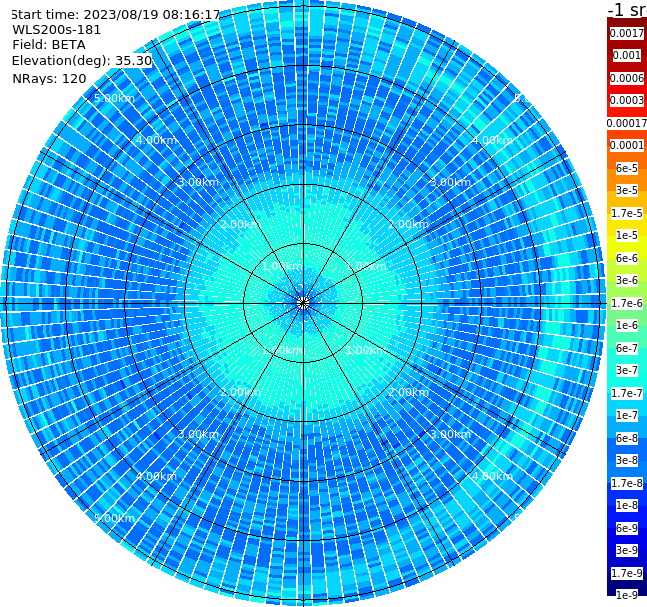The image size is (647, 607).
Task: Click the 1.7e-6 green scale label
Action: point(627,303)
